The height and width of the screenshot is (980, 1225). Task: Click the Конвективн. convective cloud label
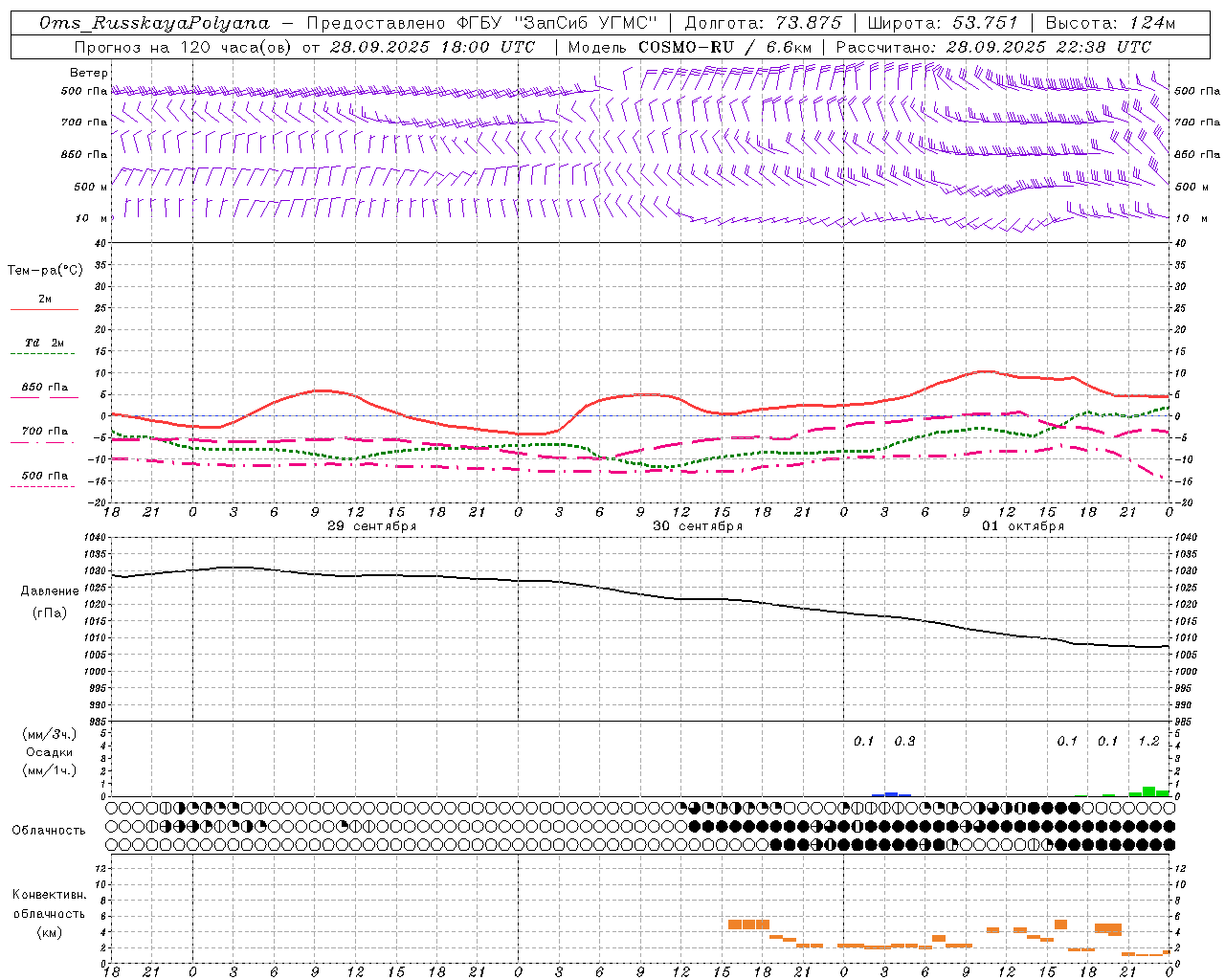[x=49, y=895]
